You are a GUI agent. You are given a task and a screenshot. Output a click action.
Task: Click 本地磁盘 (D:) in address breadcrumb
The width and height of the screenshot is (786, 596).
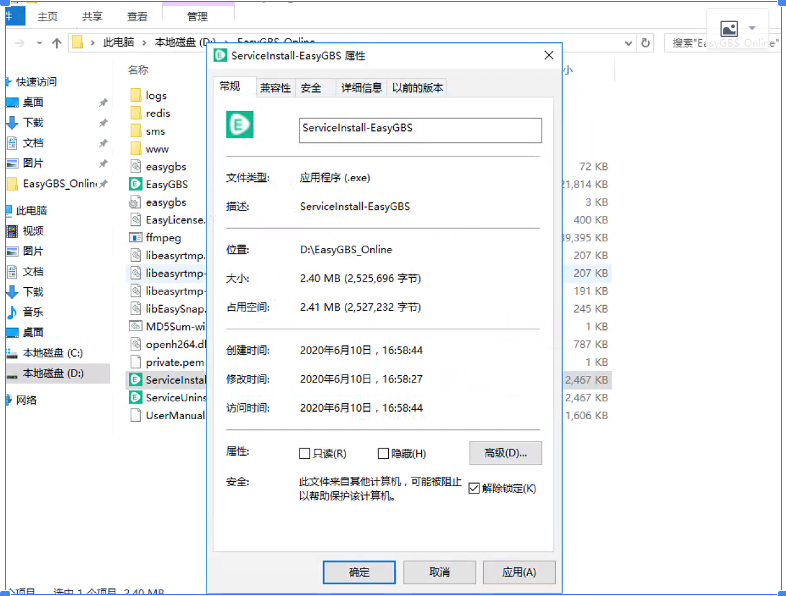185,42
